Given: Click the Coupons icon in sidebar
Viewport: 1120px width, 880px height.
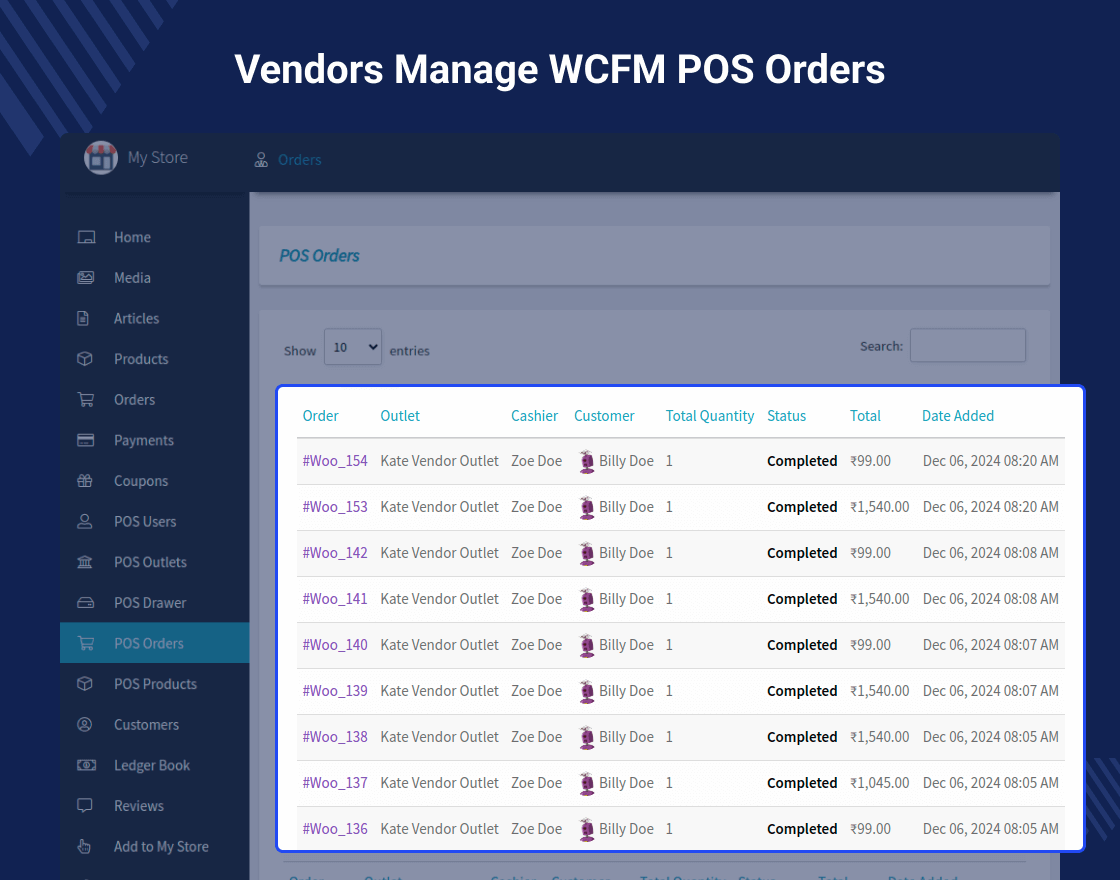Looking at the screenshot, I should [86, 480].
